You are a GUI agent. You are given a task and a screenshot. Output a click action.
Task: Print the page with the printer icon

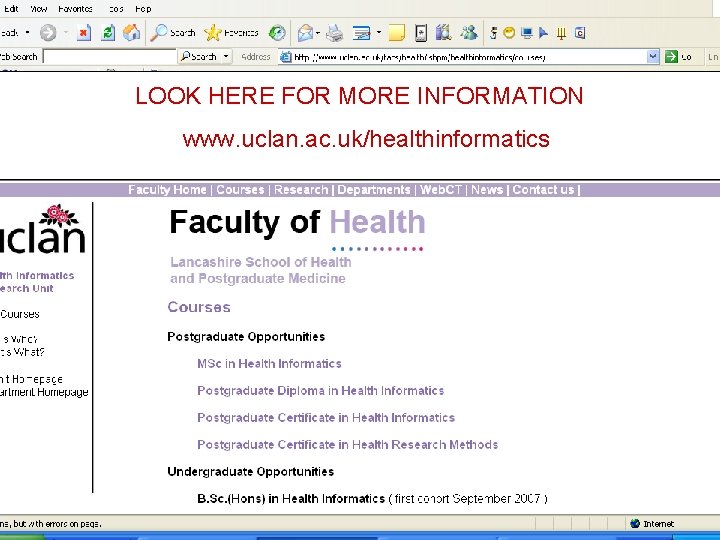pos(334,33)
